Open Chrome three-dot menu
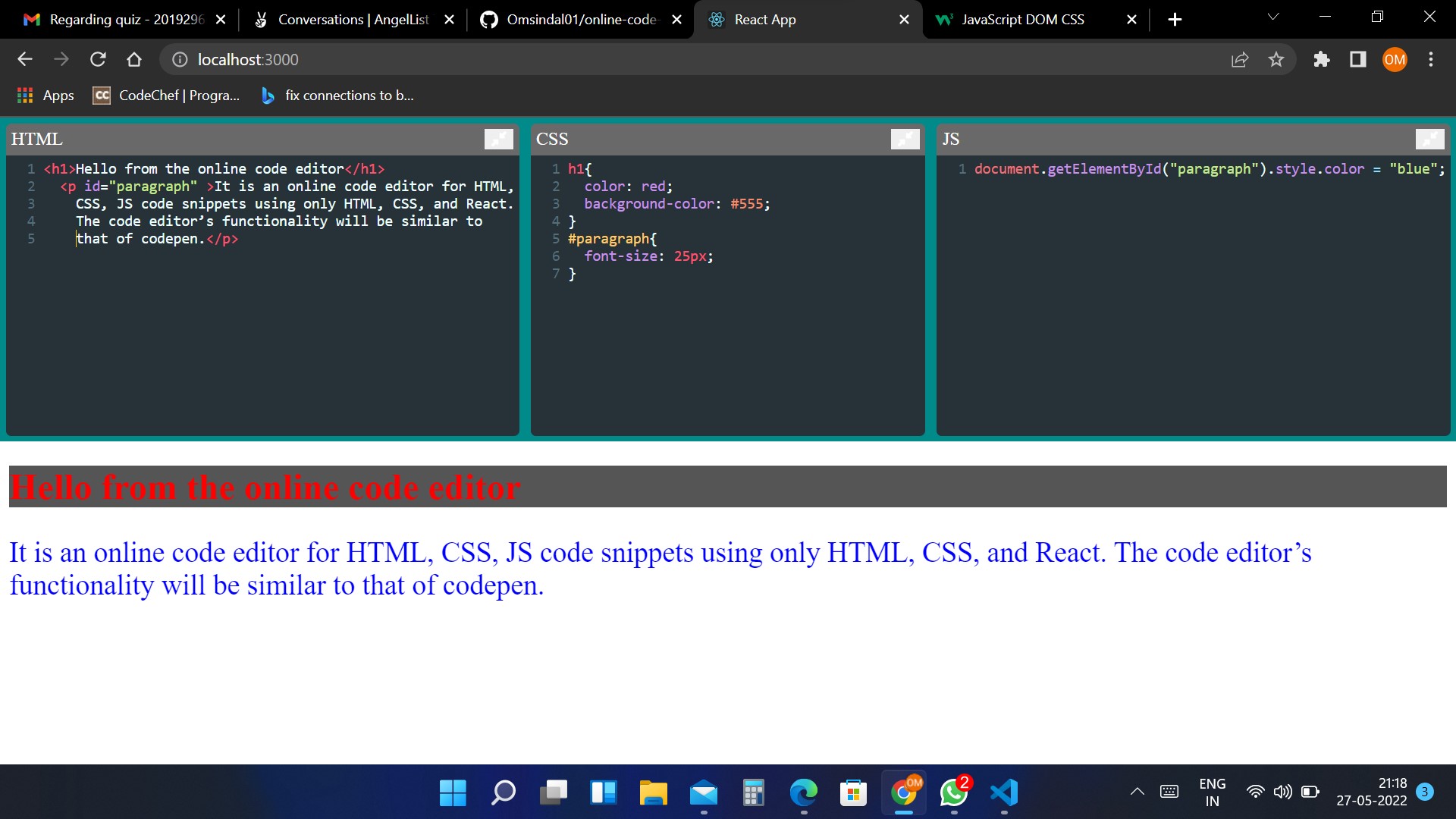 1431,59
